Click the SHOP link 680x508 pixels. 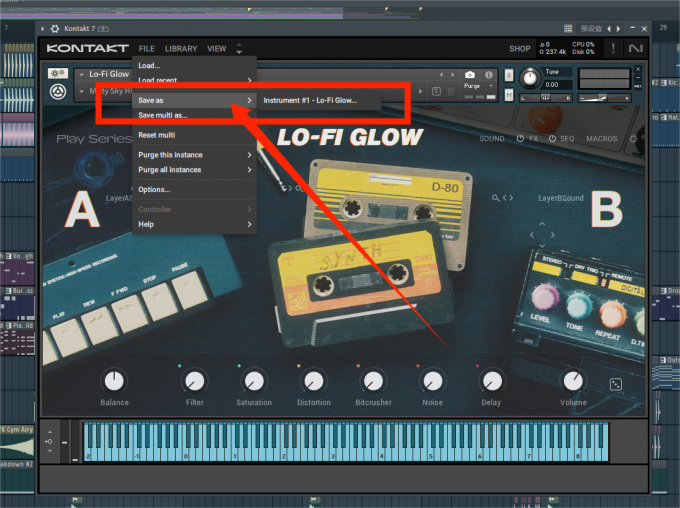pyautogui.click(x=520, y=49)
